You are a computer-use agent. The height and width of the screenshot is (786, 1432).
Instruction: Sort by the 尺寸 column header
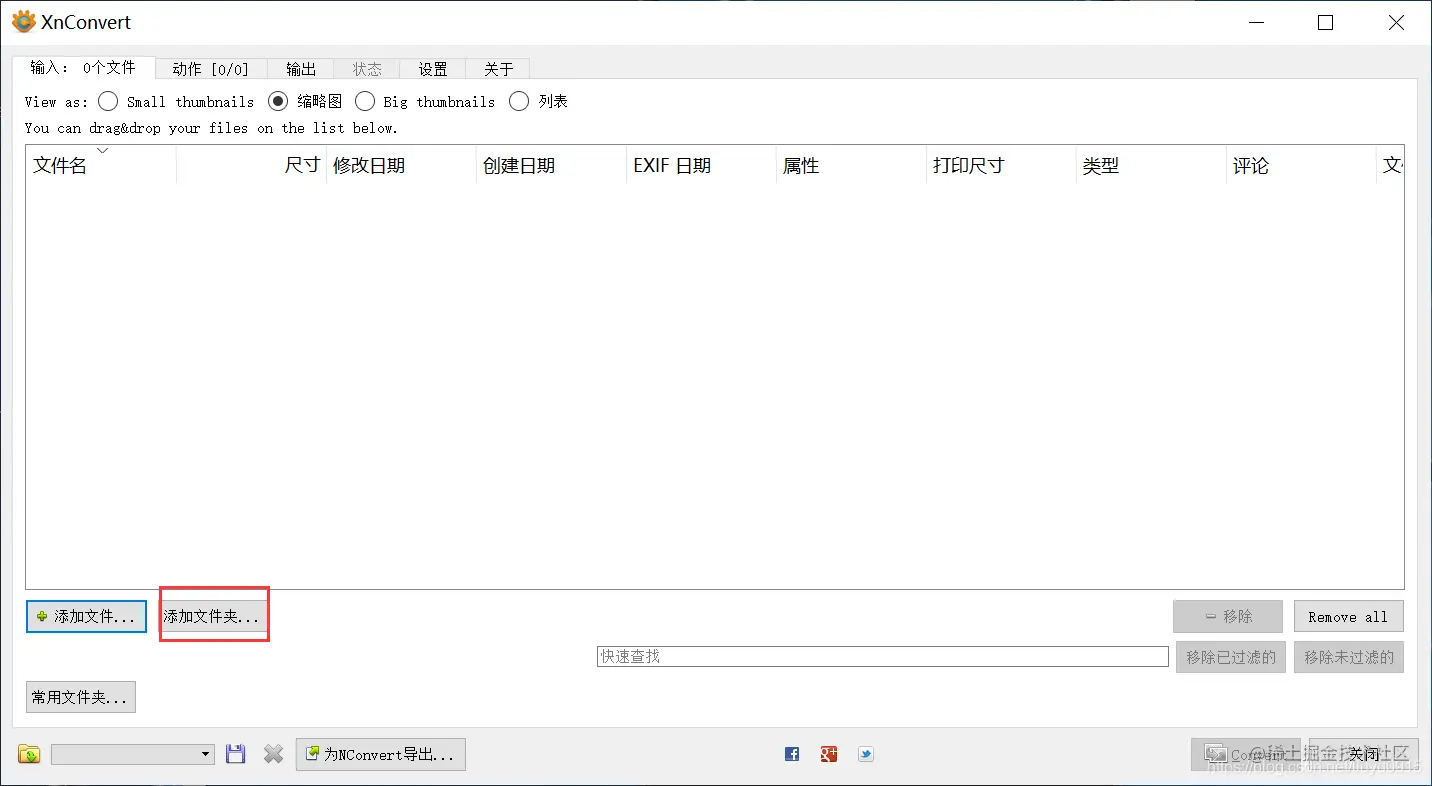252,165
